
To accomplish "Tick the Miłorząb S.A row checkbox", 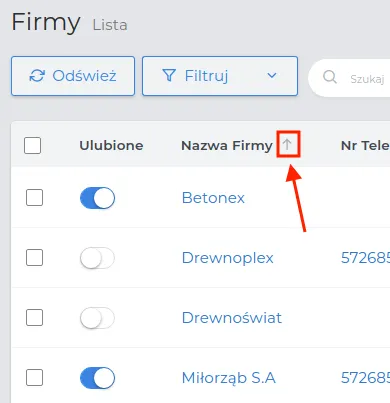I will (35, 377).
